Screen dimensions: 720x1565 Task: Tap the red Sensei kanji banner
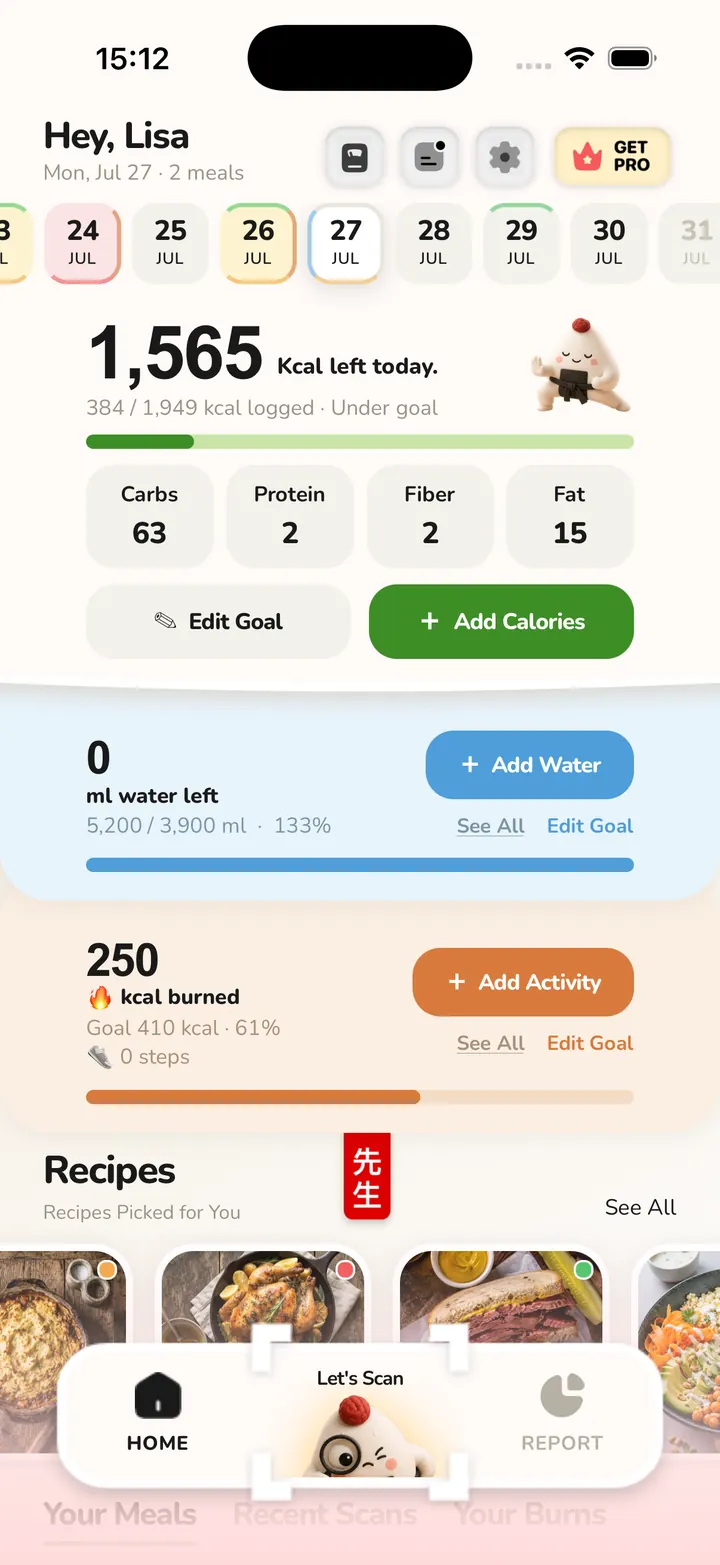367,1176
